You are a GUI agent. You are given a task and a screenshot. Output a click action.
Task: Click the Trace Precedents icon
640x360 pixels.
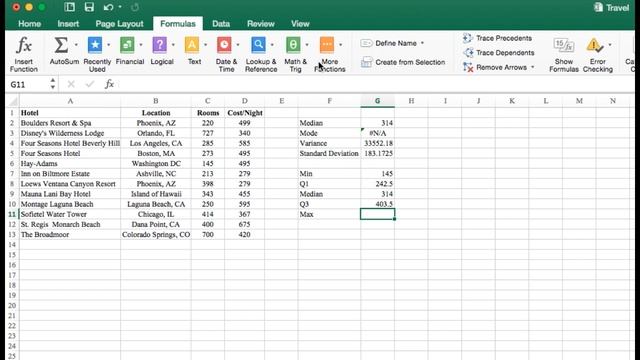pyautogui.click(x=468, y=38)
